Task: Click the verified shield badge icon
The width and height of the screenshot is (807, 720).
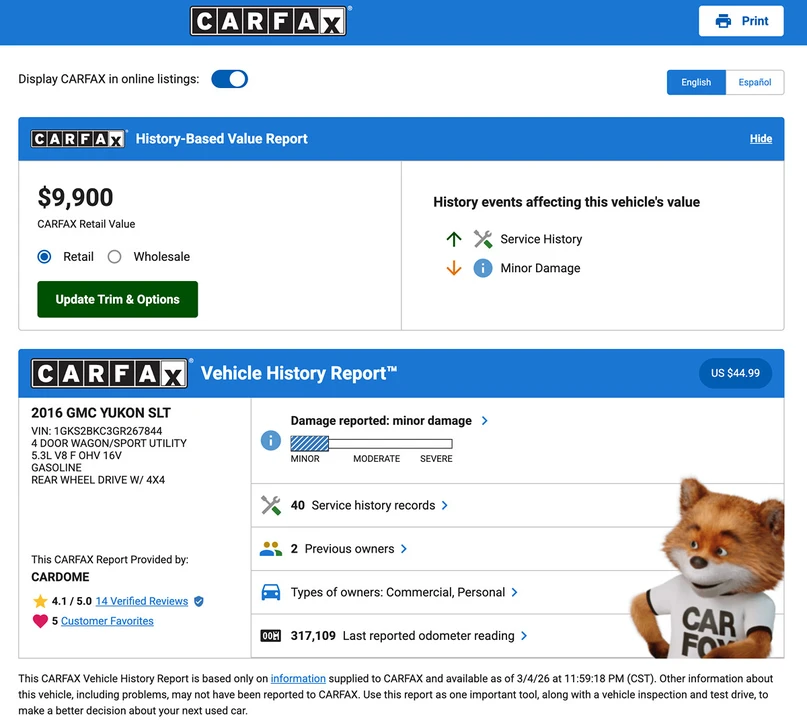Action: [x=199, y=601]
